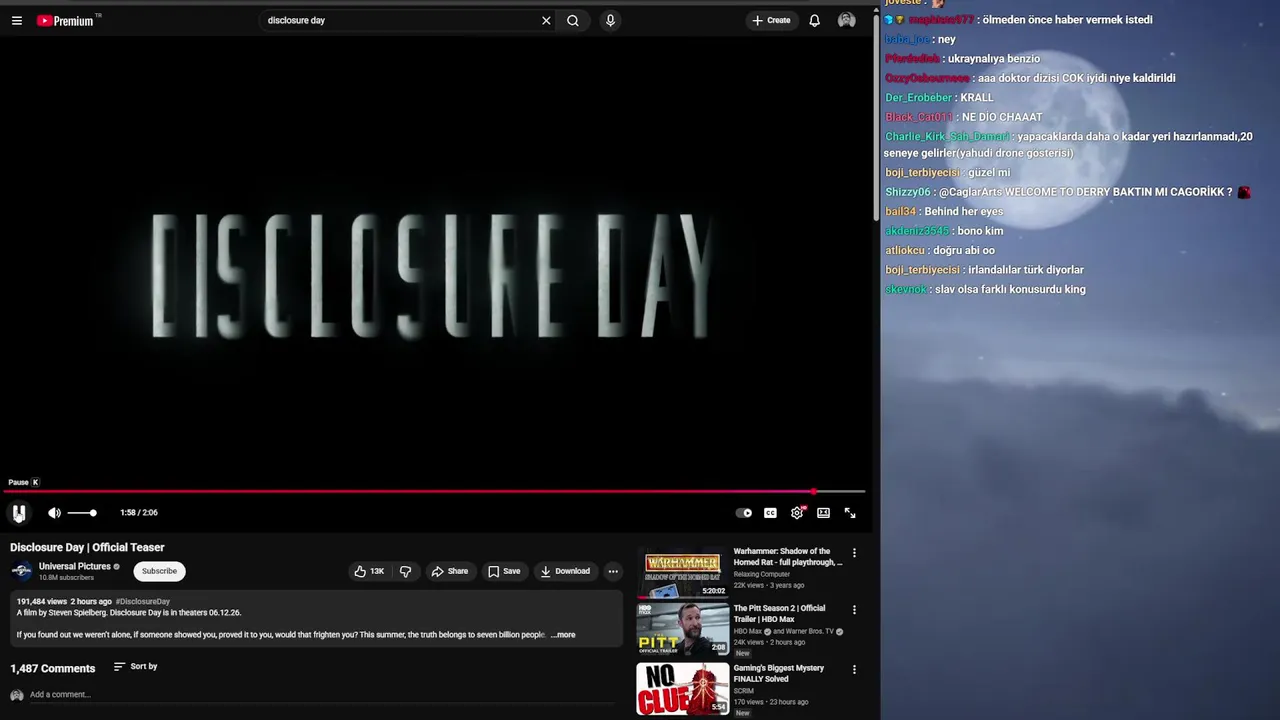Like the video (13K thumbs up)
The image size is (1280, 720).
(x=369, y=571)
